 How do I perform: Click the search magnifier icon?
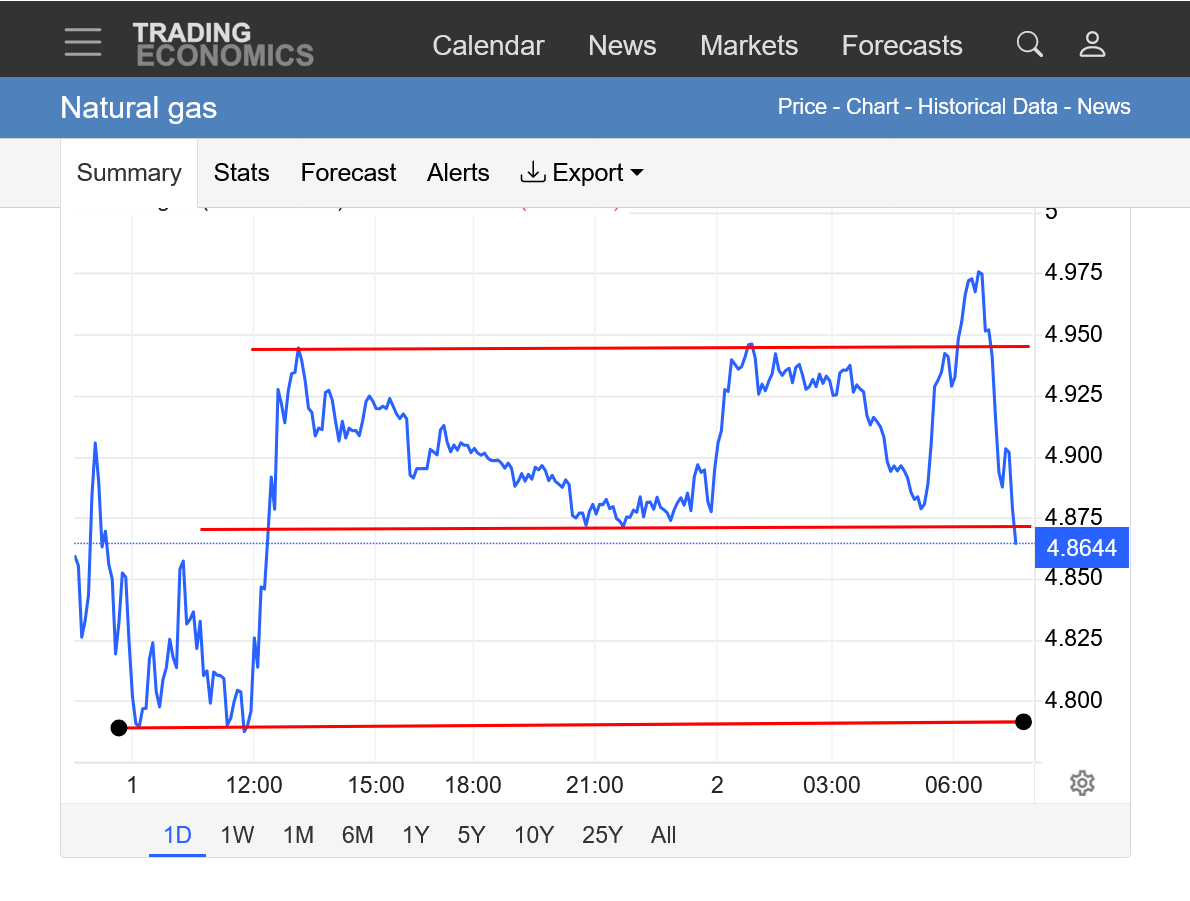(1029, 44)
